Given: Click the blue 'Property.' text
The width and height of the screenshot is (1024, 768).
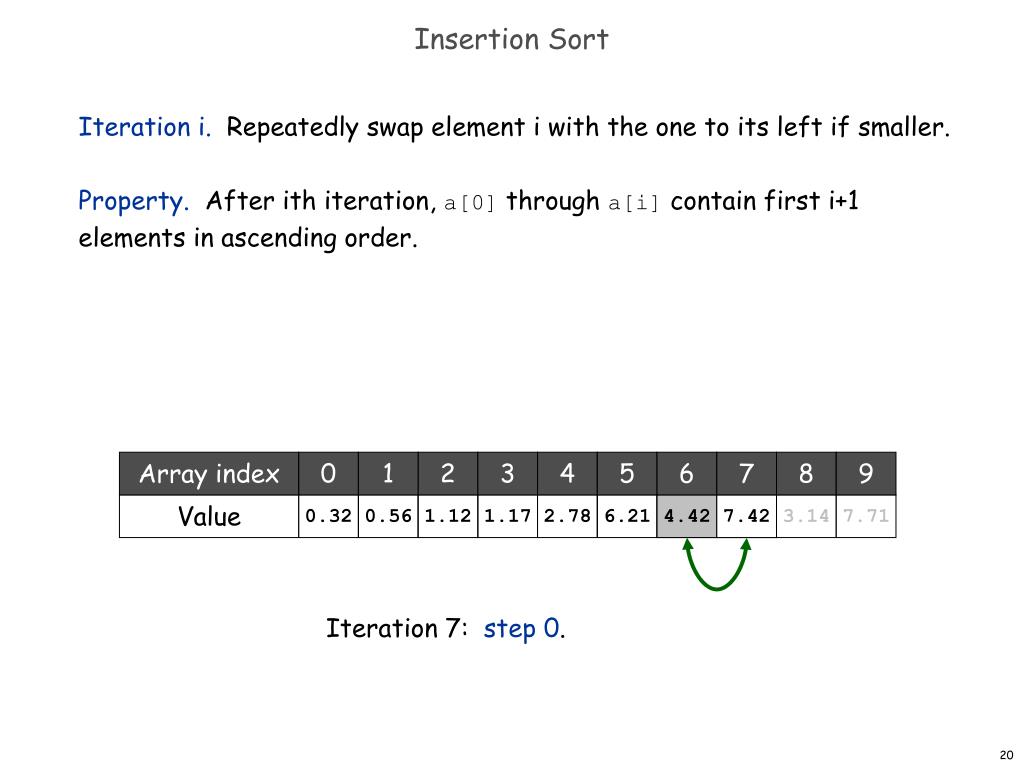Looking at the screenshot, I should coord(133,201).
